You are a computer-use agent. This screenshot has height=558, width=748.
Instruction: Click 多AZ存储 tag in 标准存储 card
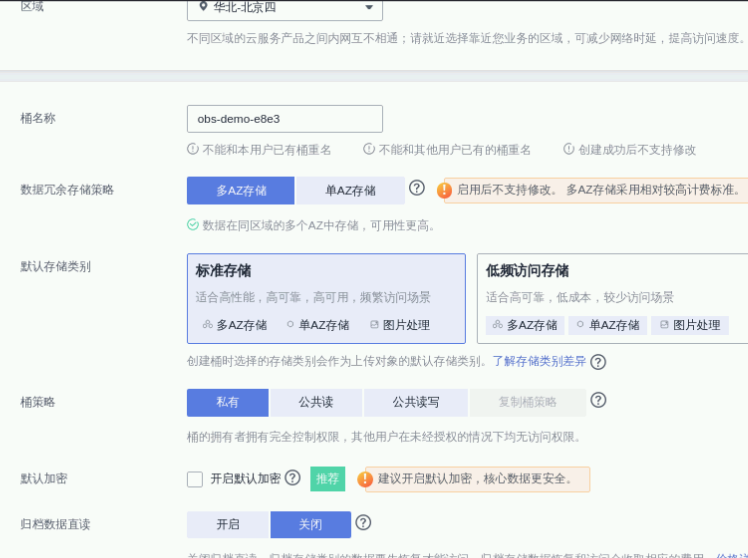click(x=235, y=325)
